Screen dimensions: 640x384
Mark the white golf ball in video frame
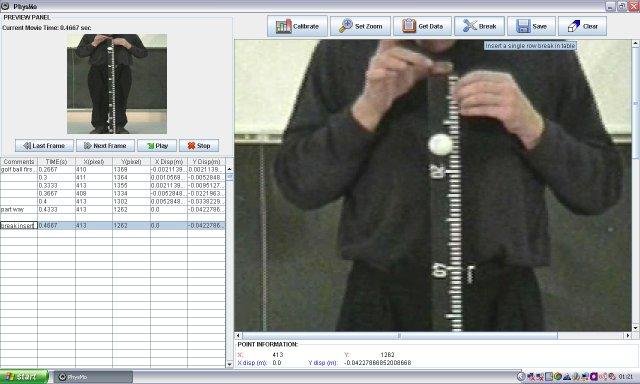440,144
